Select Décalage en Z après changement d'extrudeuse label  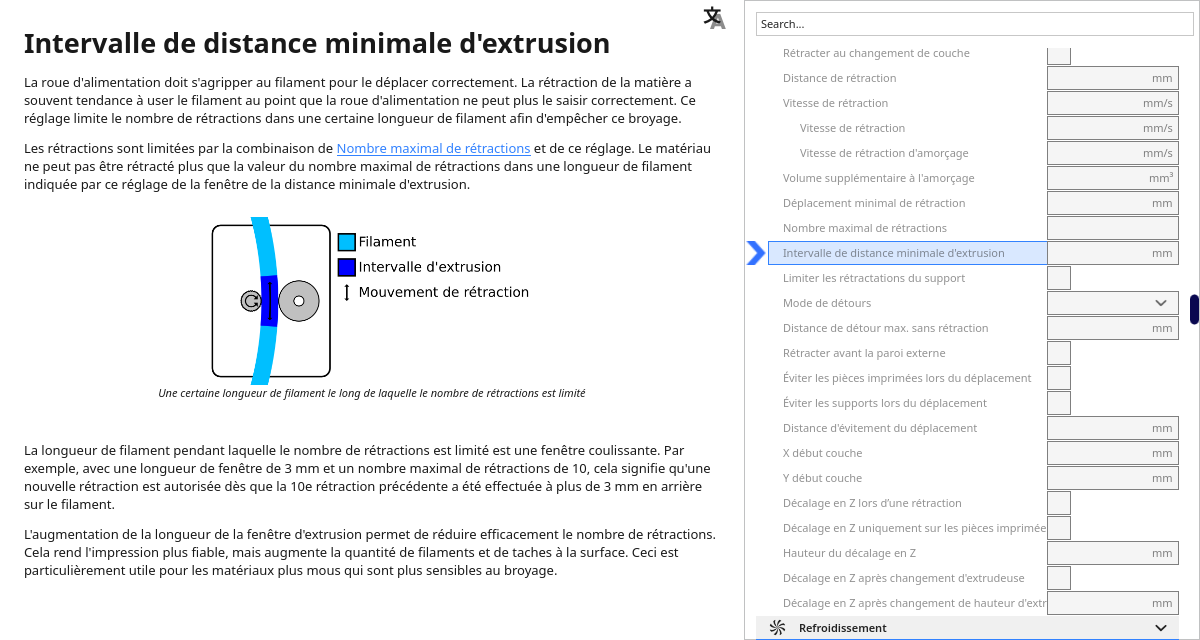[904, 578]
